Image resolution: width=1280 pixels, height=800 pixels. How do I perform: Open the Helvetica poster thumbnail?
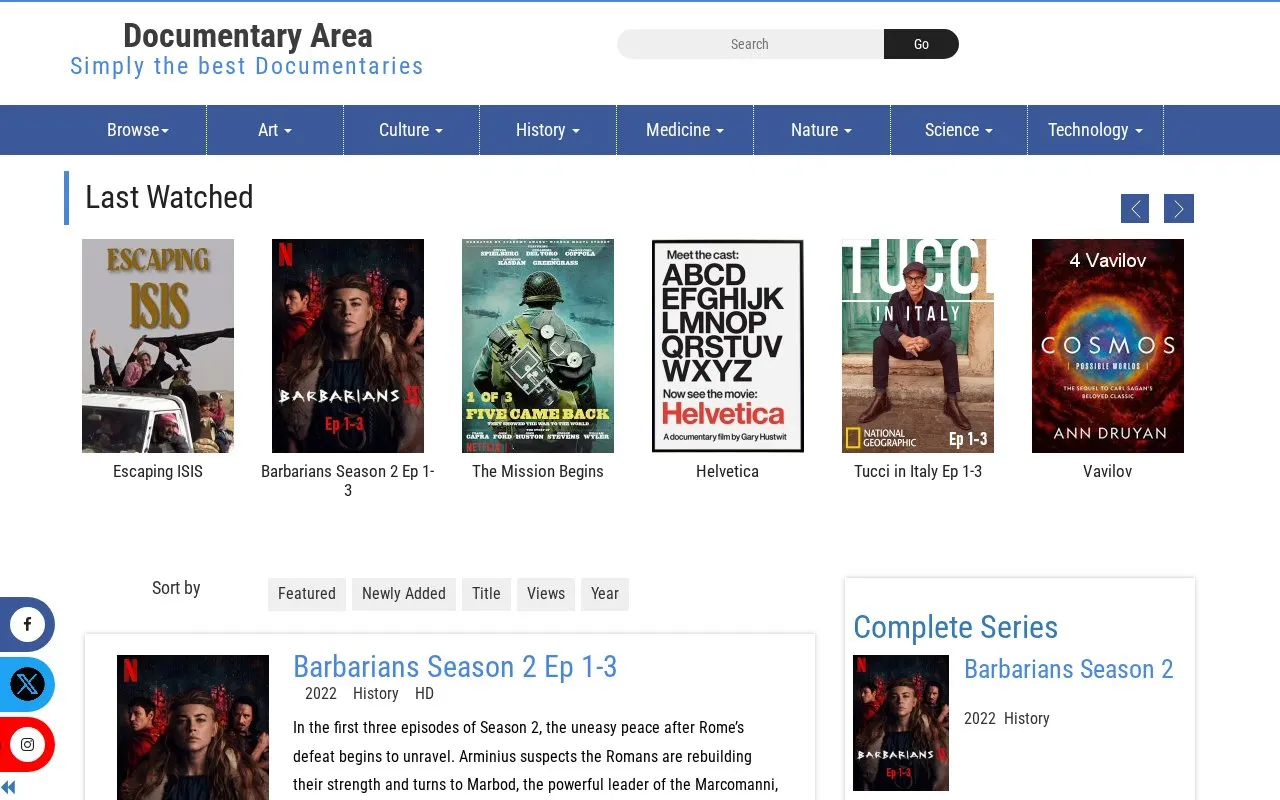[728, 346]
